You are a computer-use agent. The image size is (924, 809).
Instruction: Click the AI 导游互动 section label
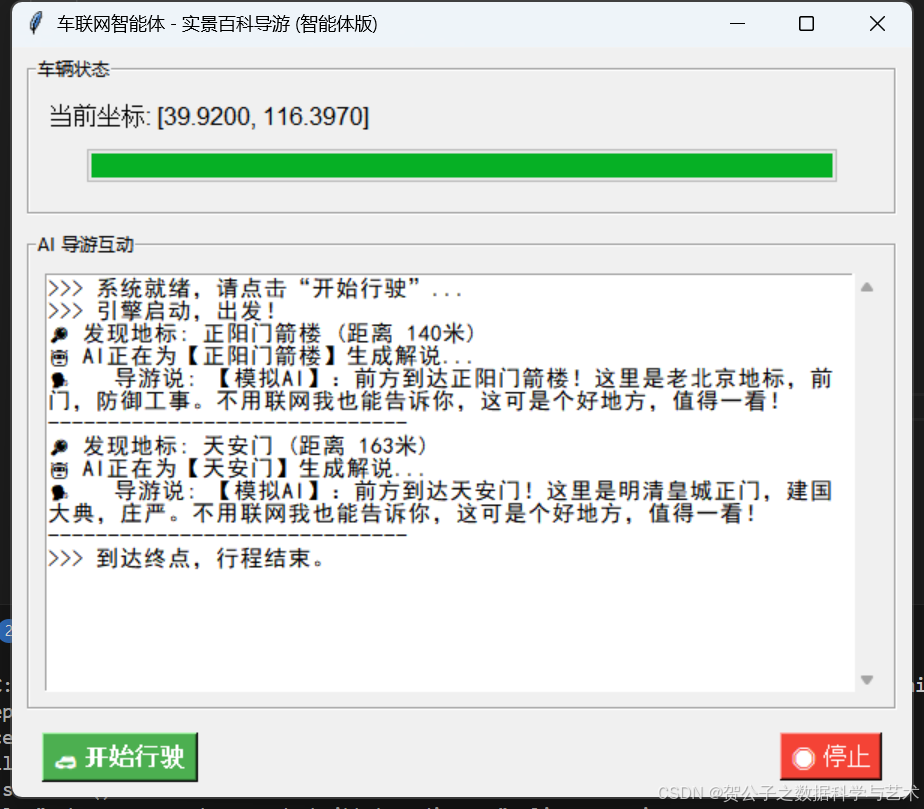(84, 244)
